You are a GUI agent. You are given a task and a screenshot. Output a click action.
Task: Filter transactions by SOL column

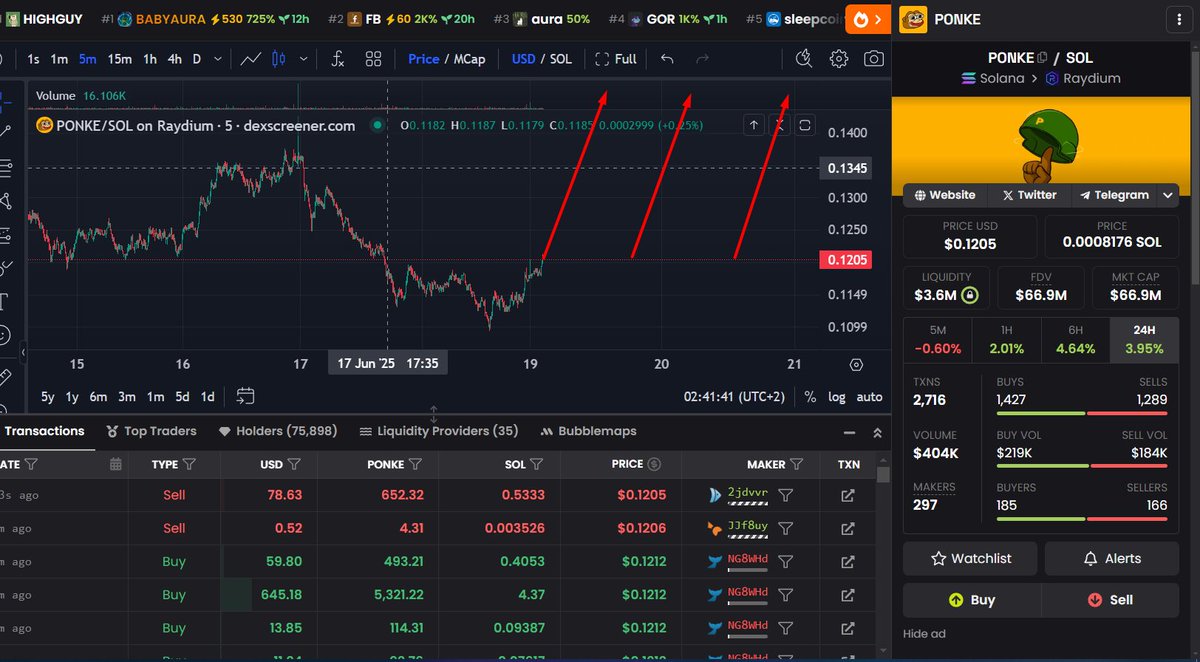coord(537,464)
